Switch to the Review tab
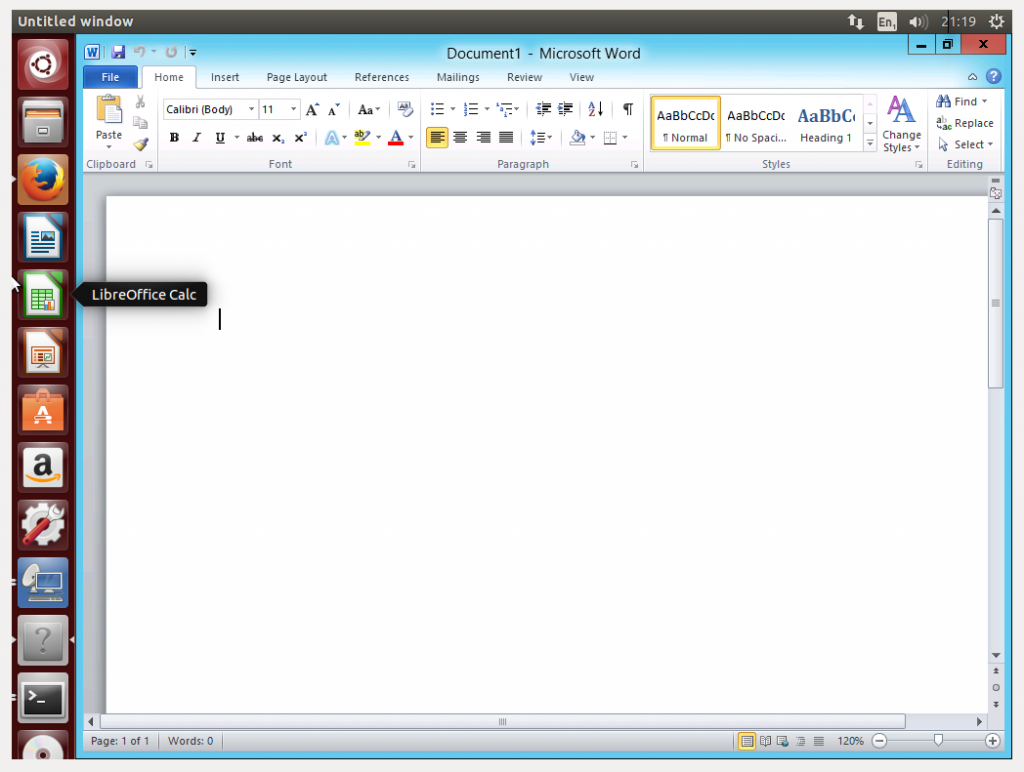1024x772 pixels. click(x=524, y=77)
